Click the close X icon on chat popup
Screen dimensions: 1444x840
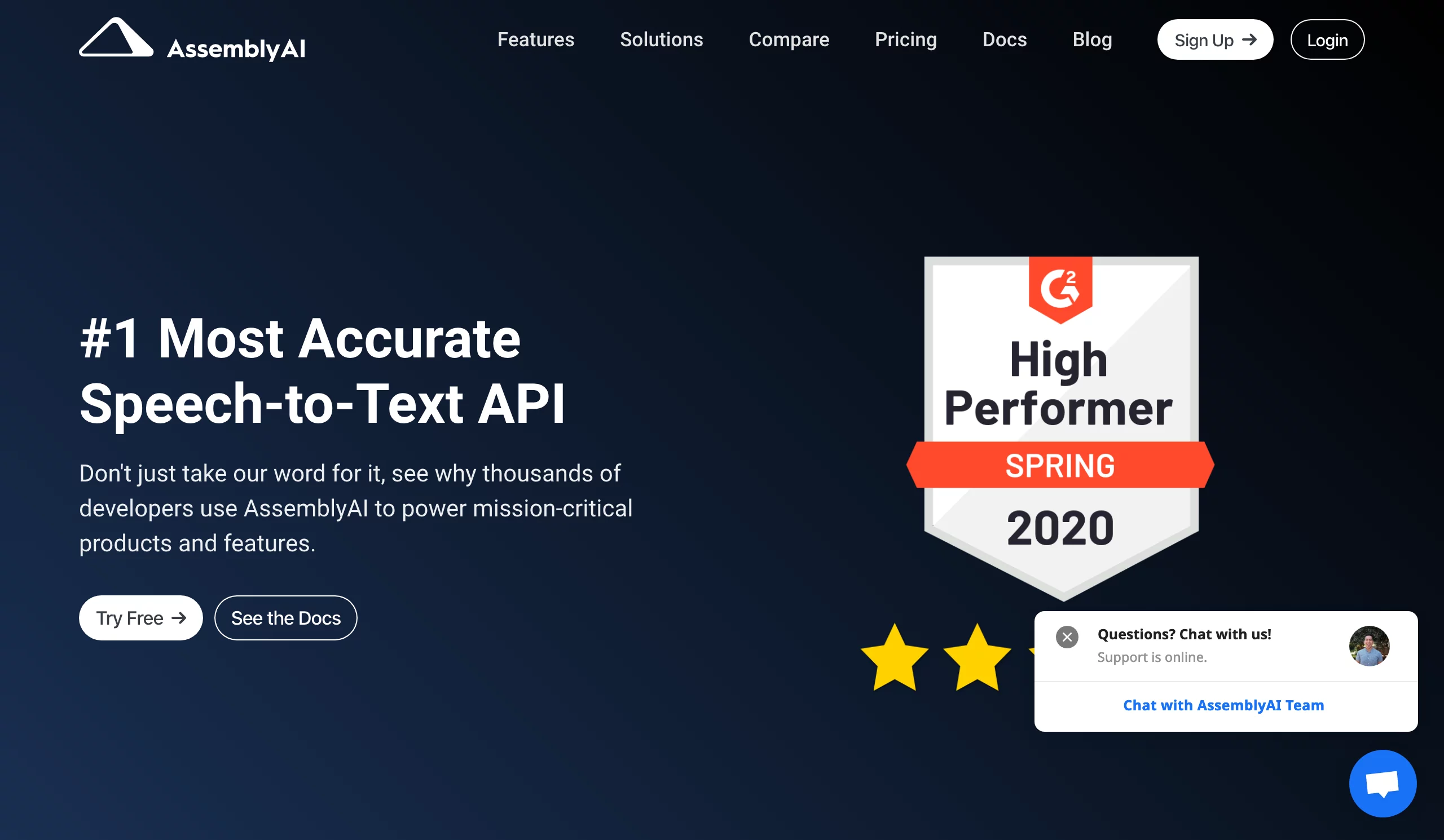[x=1067, y=637]
